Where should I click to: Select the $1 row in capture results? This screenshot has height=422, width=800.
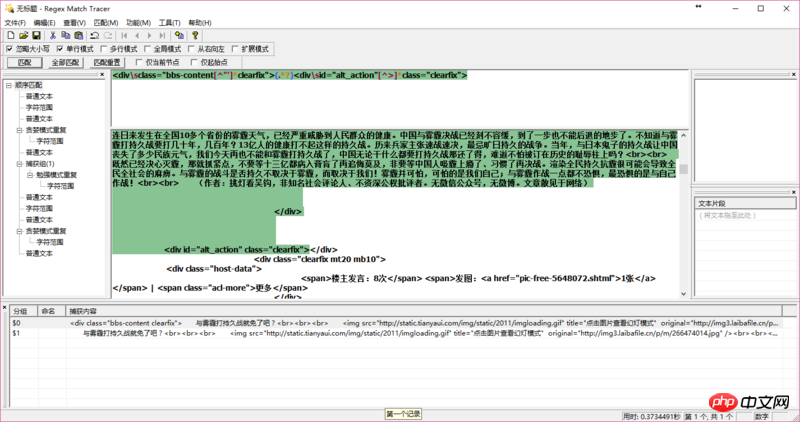396,333
